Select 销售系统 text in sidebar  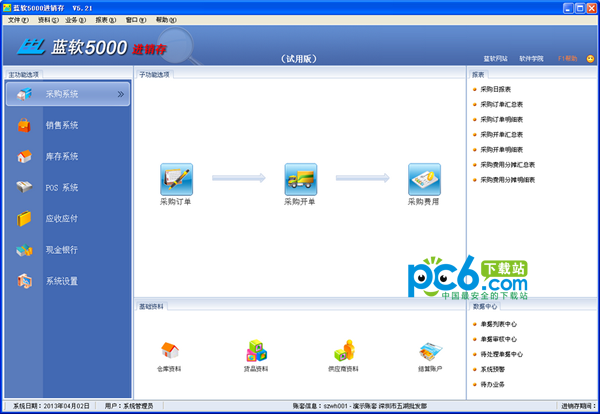click(x=62, y=125)
